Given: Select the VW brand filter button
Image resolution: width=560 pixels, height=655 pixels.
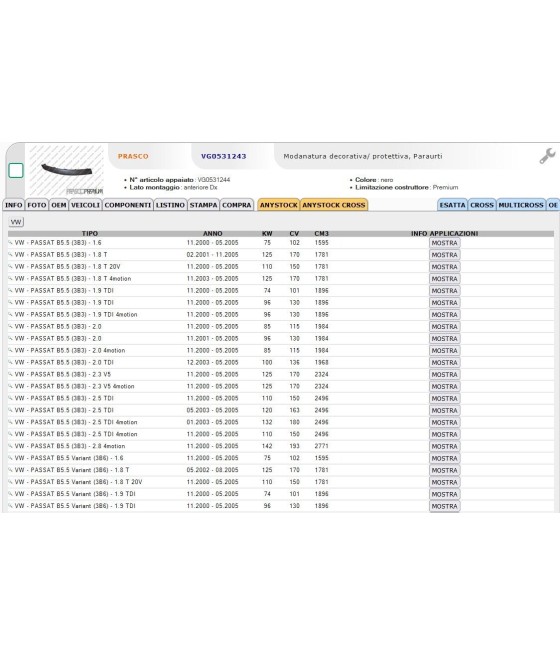Looking at the screenshot, I should (16, 222).
